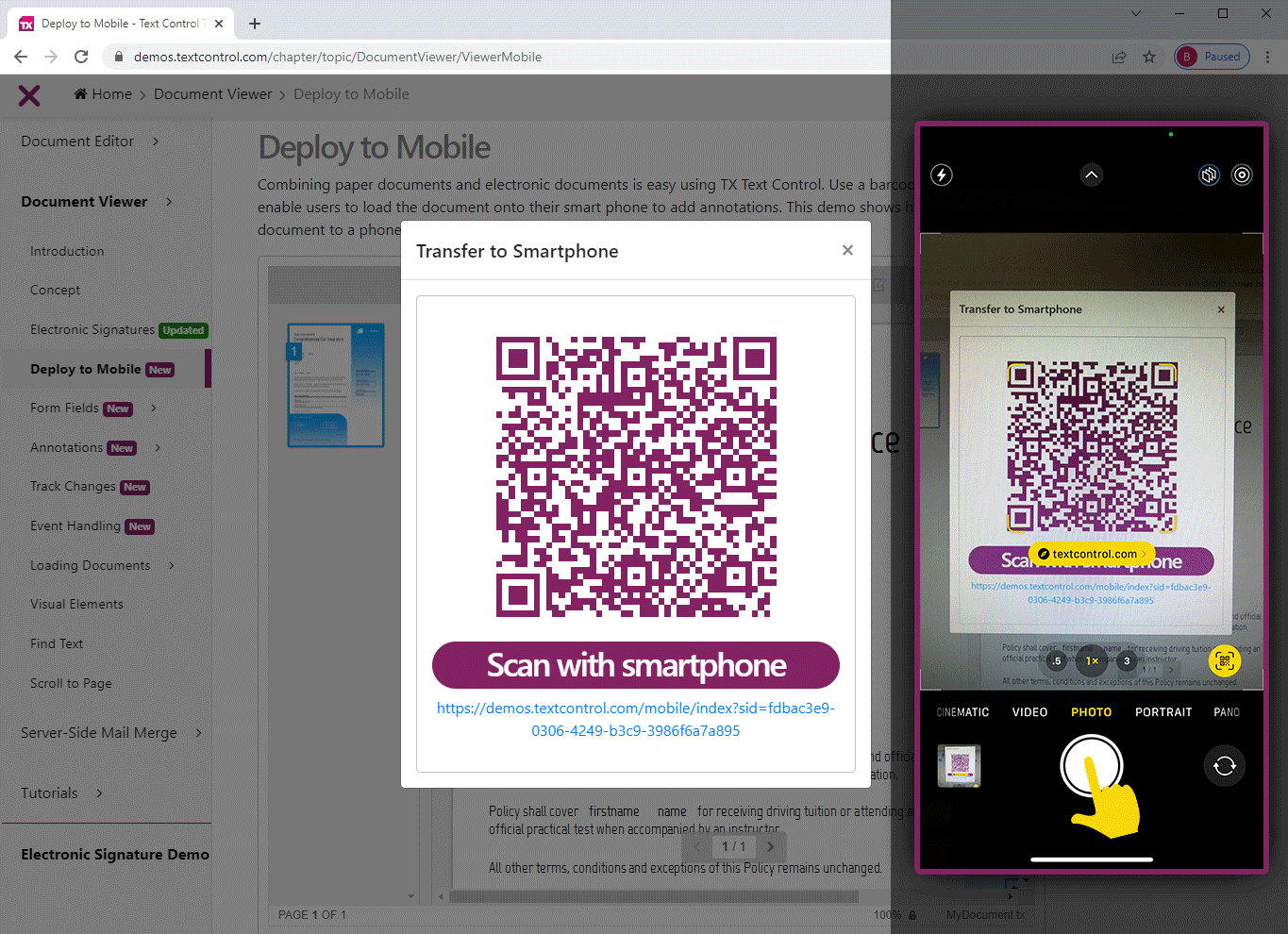Image resolution: width=1288 pixels, height=934 pixels.
Task: Reload the browser page
Action: click(x=81, y=57)
